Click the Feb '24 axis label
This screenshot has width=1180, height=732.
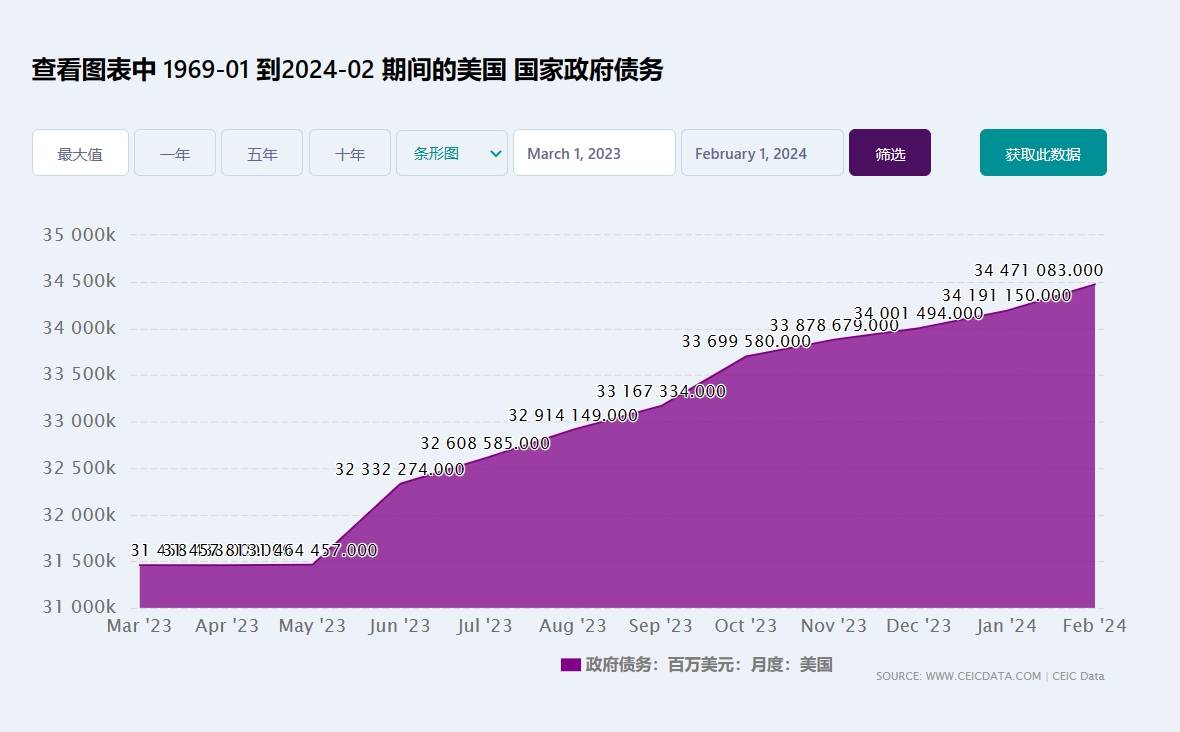pyautogui.click(x=1093, y=625)
